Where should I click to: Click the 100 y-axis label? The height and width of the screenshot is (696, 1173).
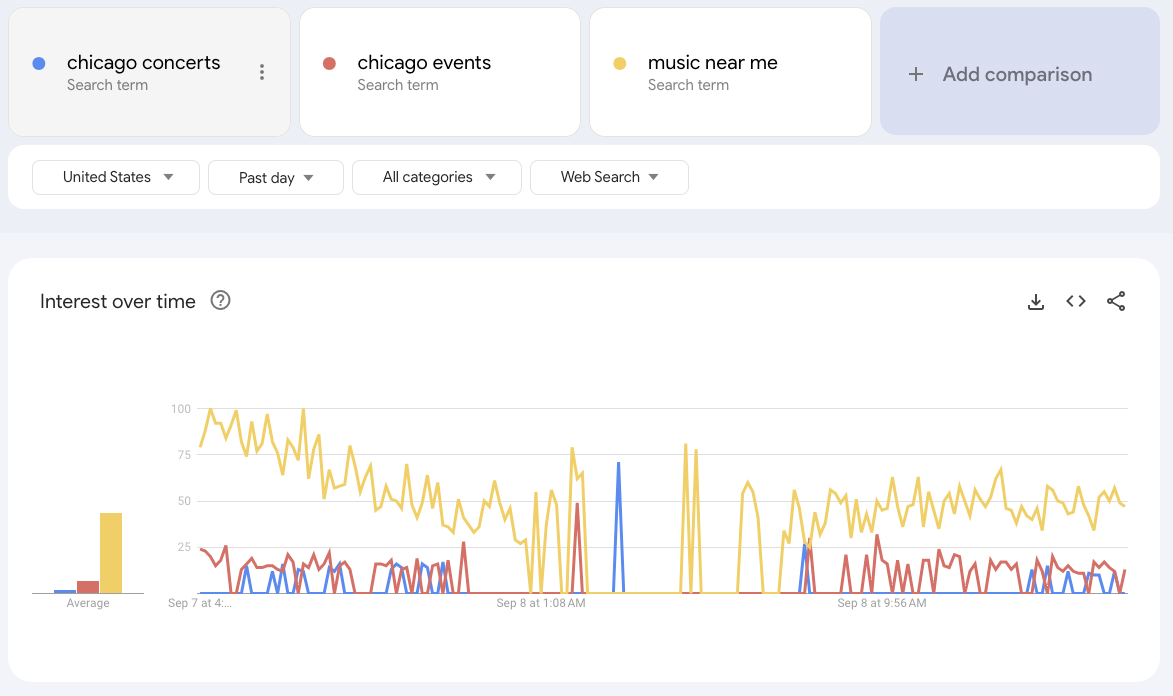pyautogui.click(x=181, y=409)
